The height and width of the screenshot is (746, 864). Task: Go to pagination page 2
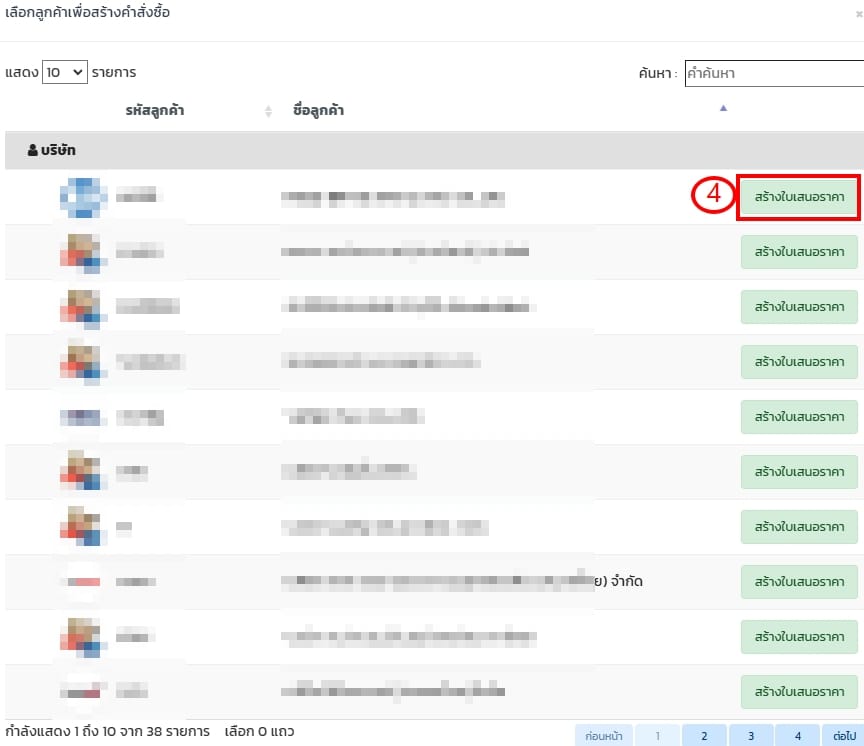click(704, 736)
